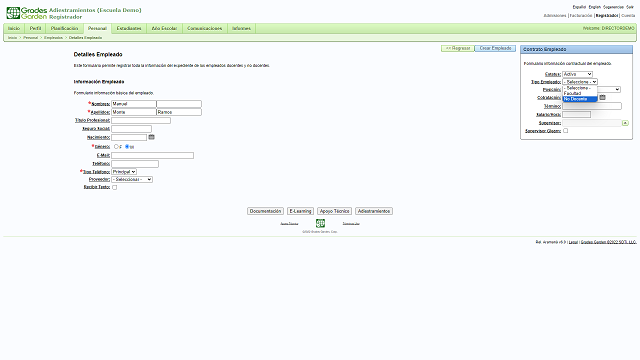Click the Nacimiento date field
640x360 pixels.
click(129, 138)
